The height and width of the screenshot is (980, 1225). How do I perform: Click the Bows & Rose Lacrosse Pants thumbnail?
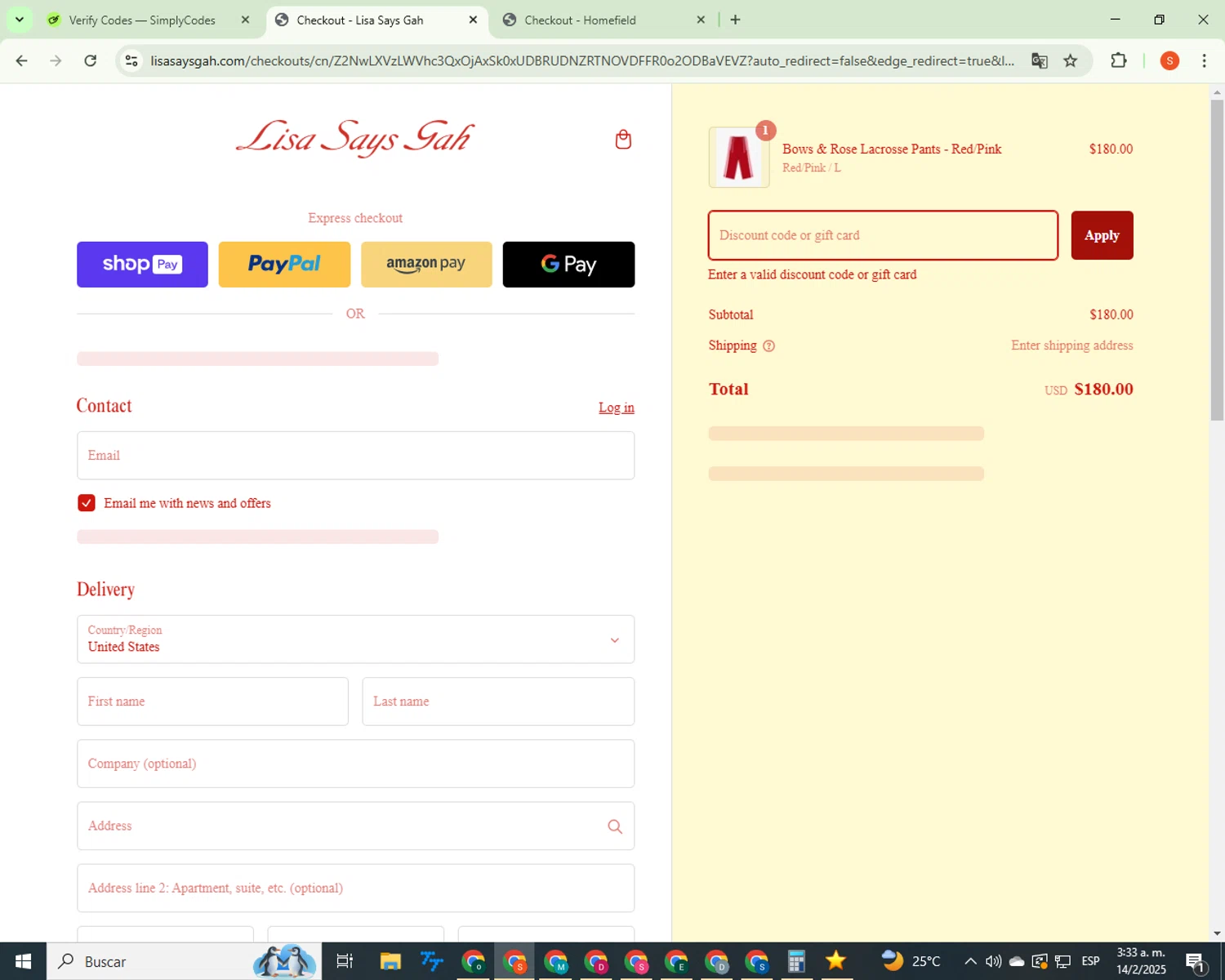pos(738,158)
